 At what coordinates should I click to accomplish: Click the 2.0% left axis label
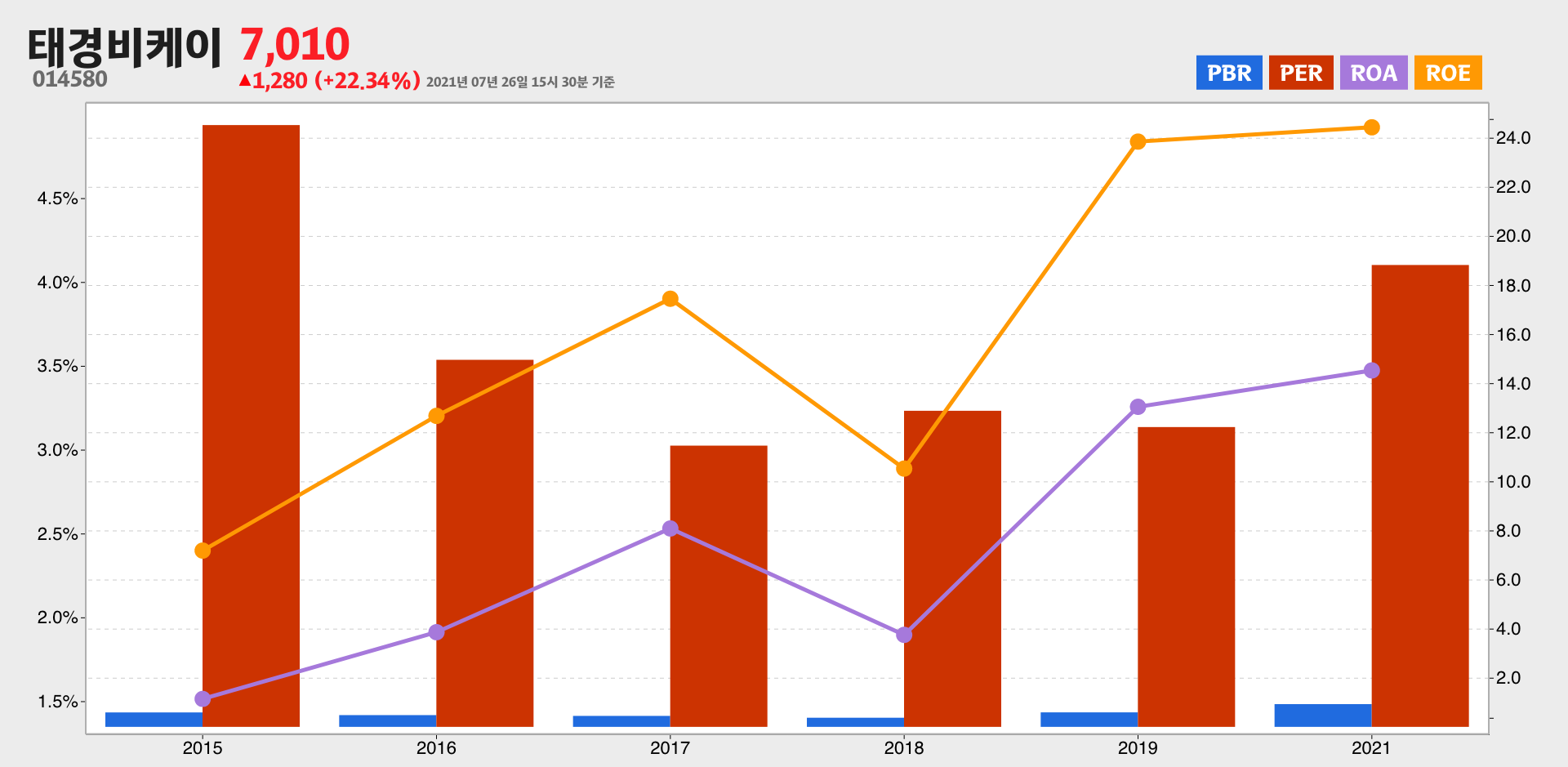coord(58,618)
